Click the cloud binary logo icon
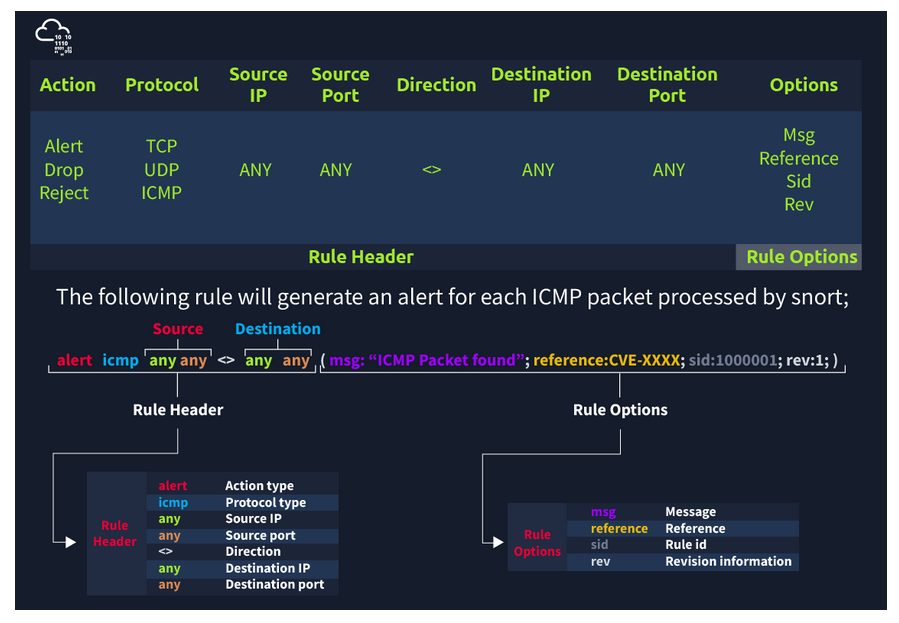The width and height of the screenshot is (899, 623). (x=54, y=37)
